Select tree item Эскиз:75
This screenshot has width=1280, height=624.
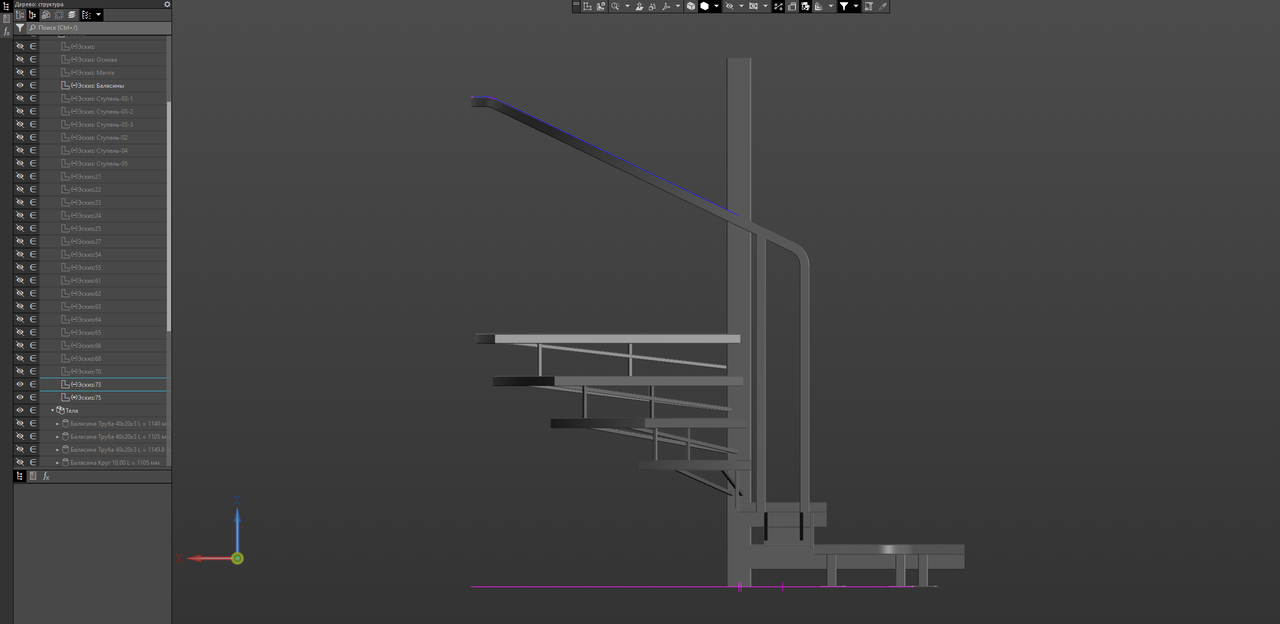[x=85, y=397]
